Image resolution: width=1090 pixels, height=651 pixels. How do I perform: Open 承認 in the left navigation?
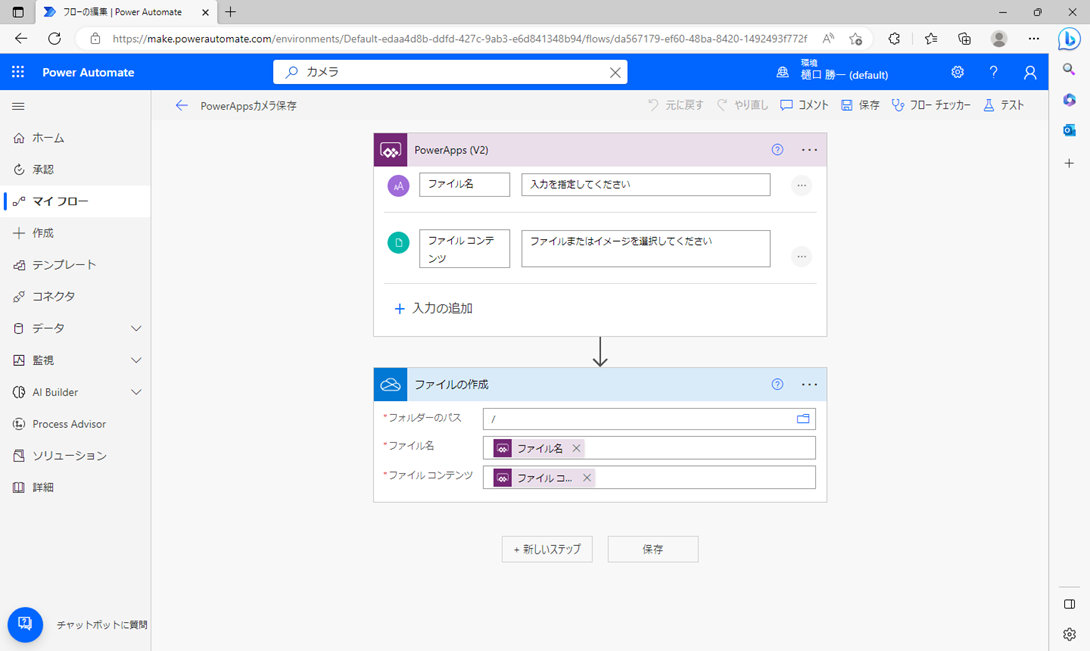click(x=75, y=169)
